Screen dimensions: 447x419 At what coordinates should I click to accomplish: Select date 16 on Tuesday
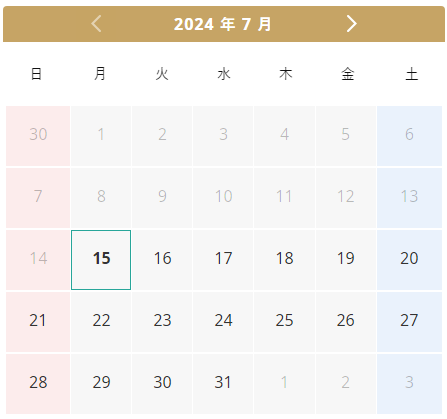point(162,260)
